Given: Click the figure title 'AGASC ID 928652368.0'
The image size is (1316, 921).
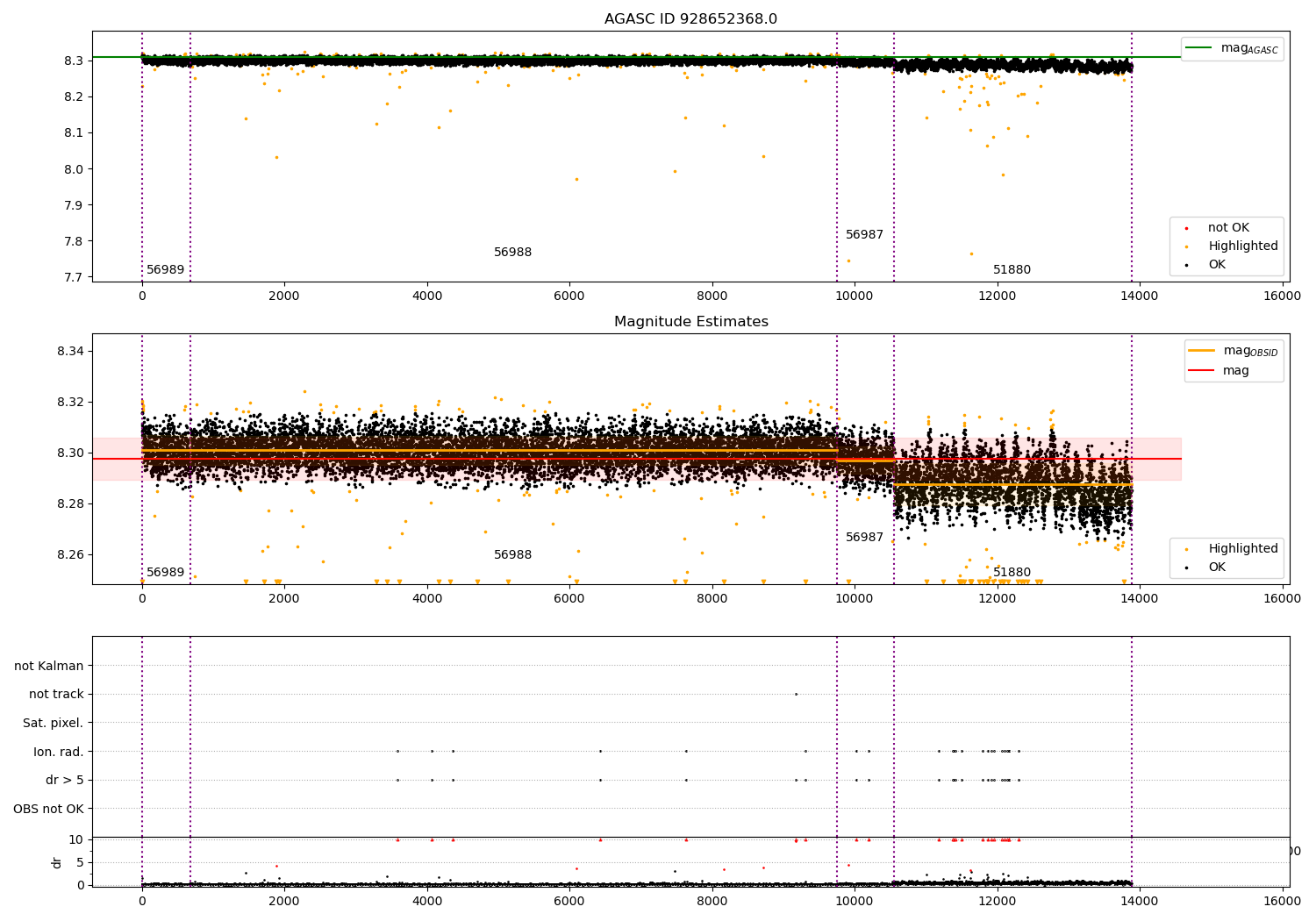Looking at the screenshot, I should point(690,19).
